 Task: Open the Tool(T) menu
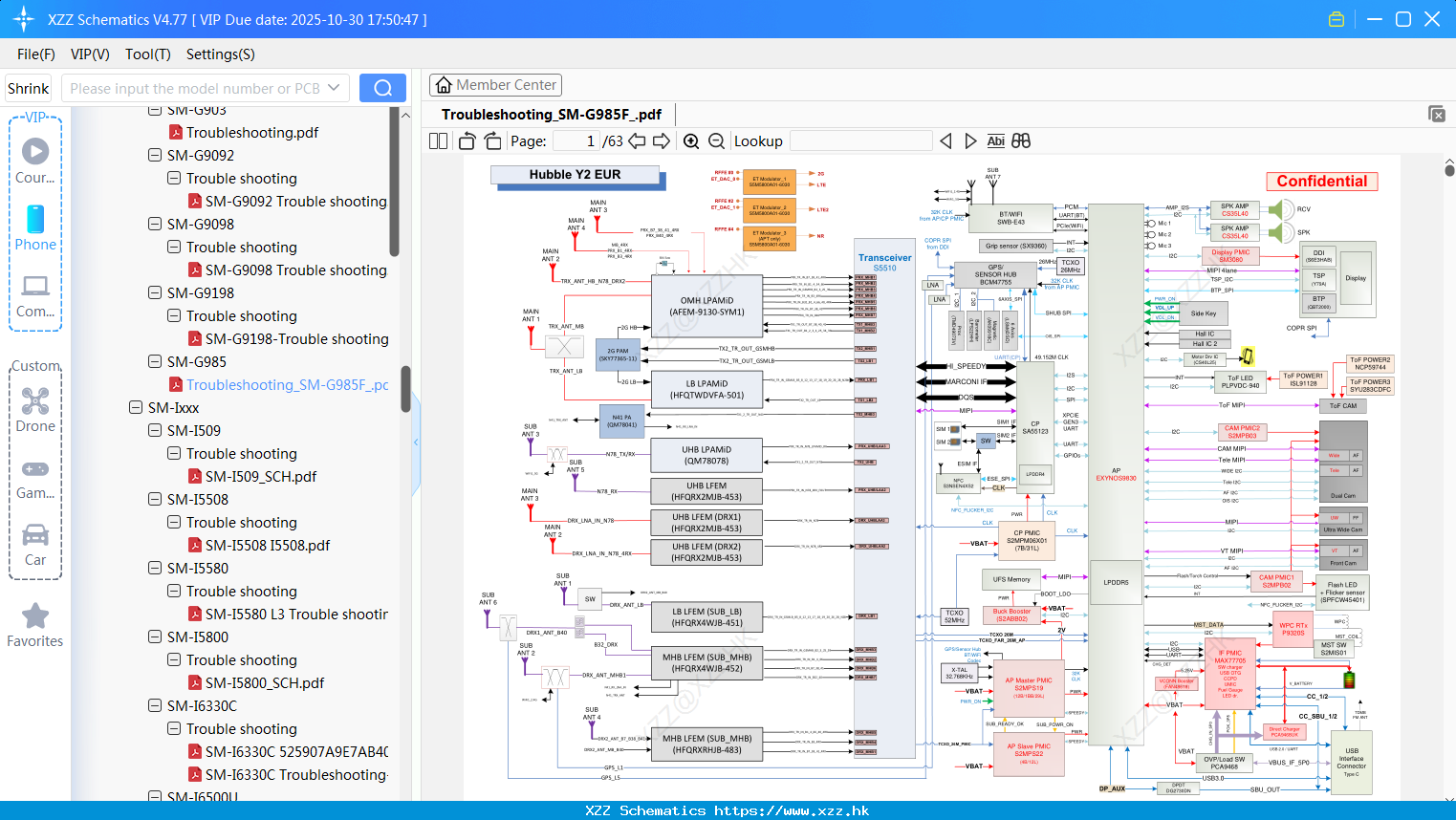148,54
